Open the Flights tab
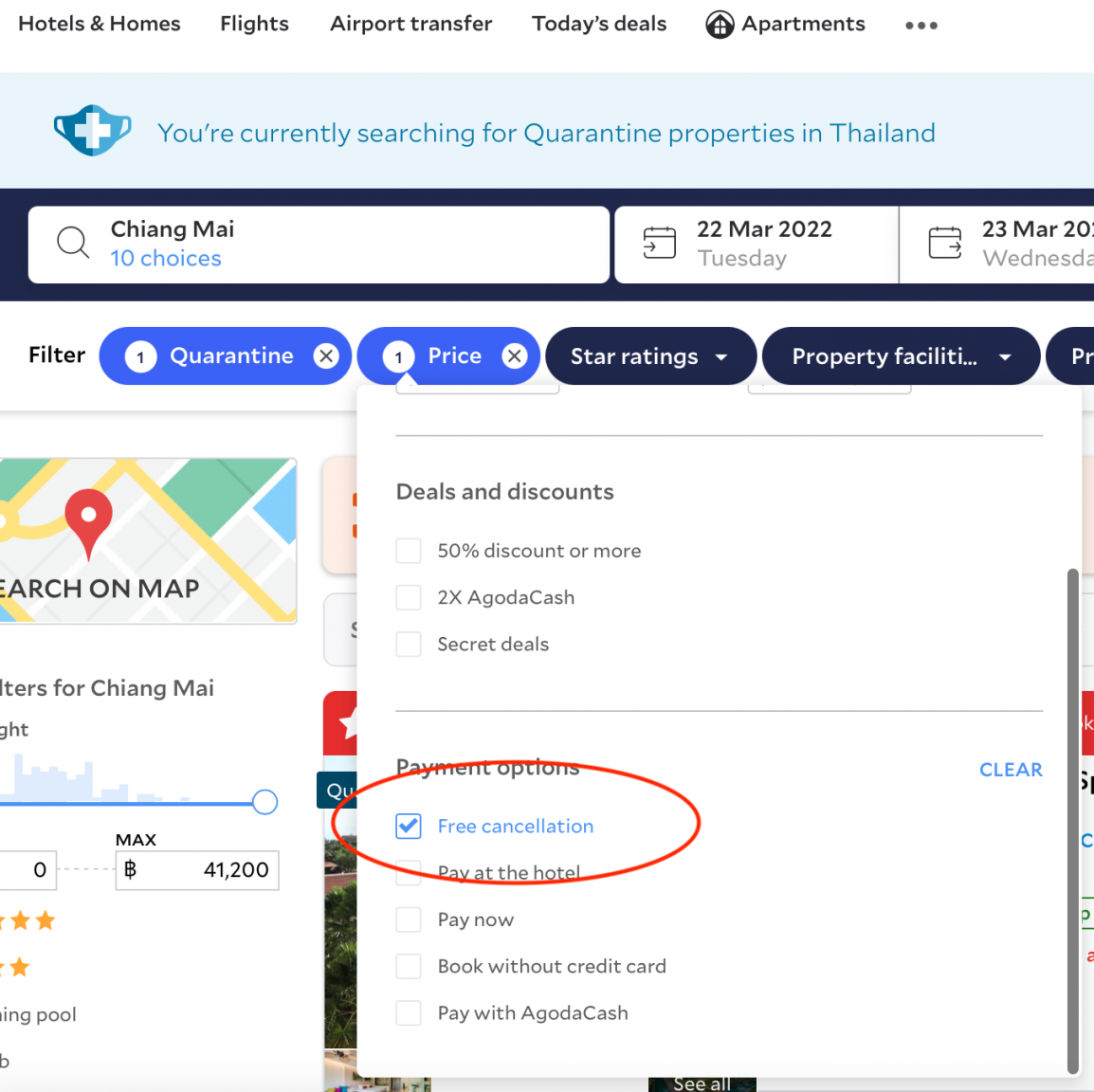This screenshot has width=1094, height=1092. (x=255, y=24)
